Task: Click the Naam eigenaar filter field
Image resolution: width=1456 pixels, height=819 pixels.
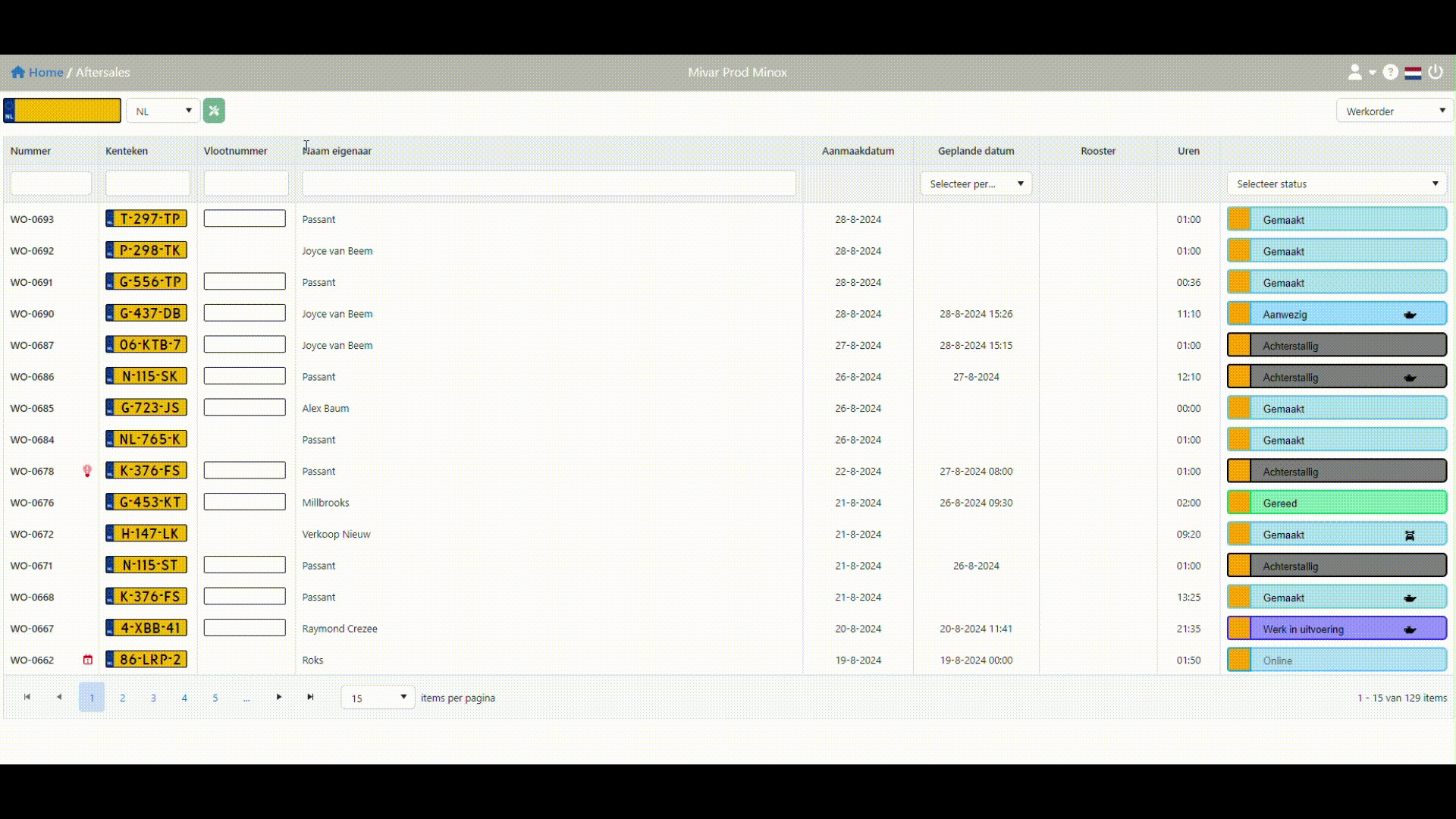Action: (548, 184)
